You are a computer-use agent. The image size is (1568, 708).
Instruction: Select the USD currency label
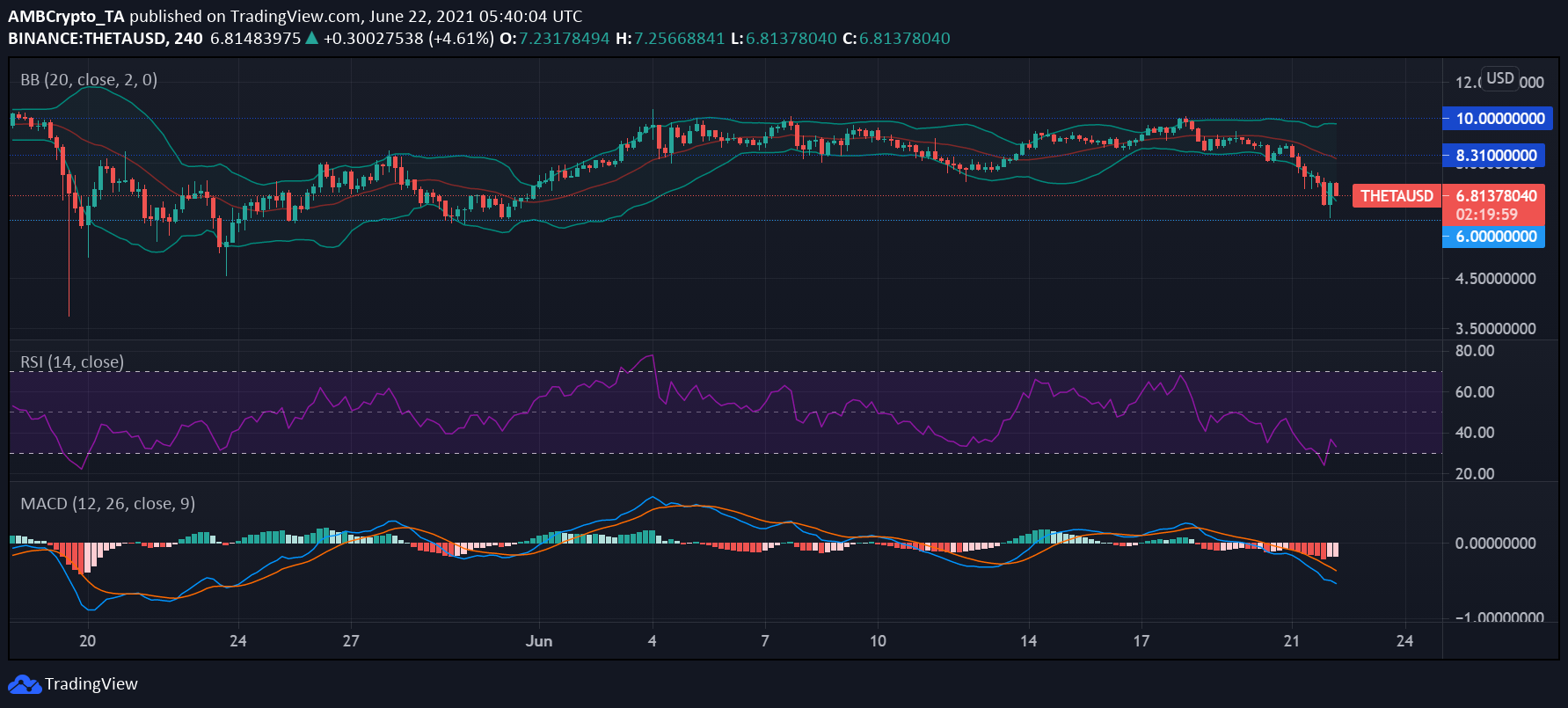(x=1500, y=78)
